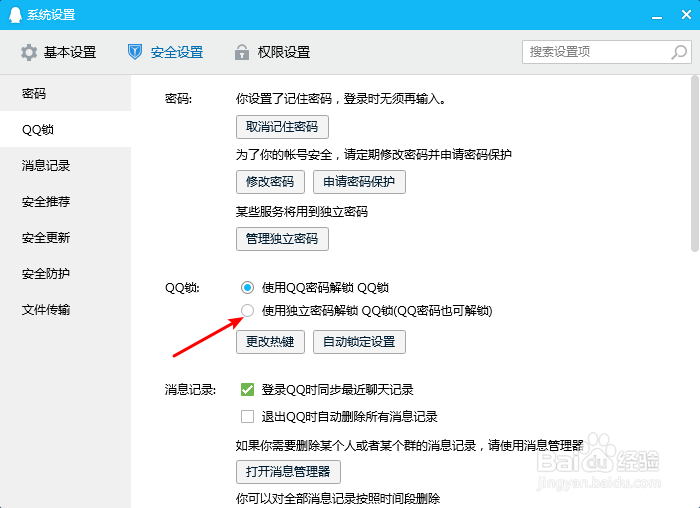Close the 系统设置 window
Viewport: 700px width, 508px height.
[x=686, y=15]
